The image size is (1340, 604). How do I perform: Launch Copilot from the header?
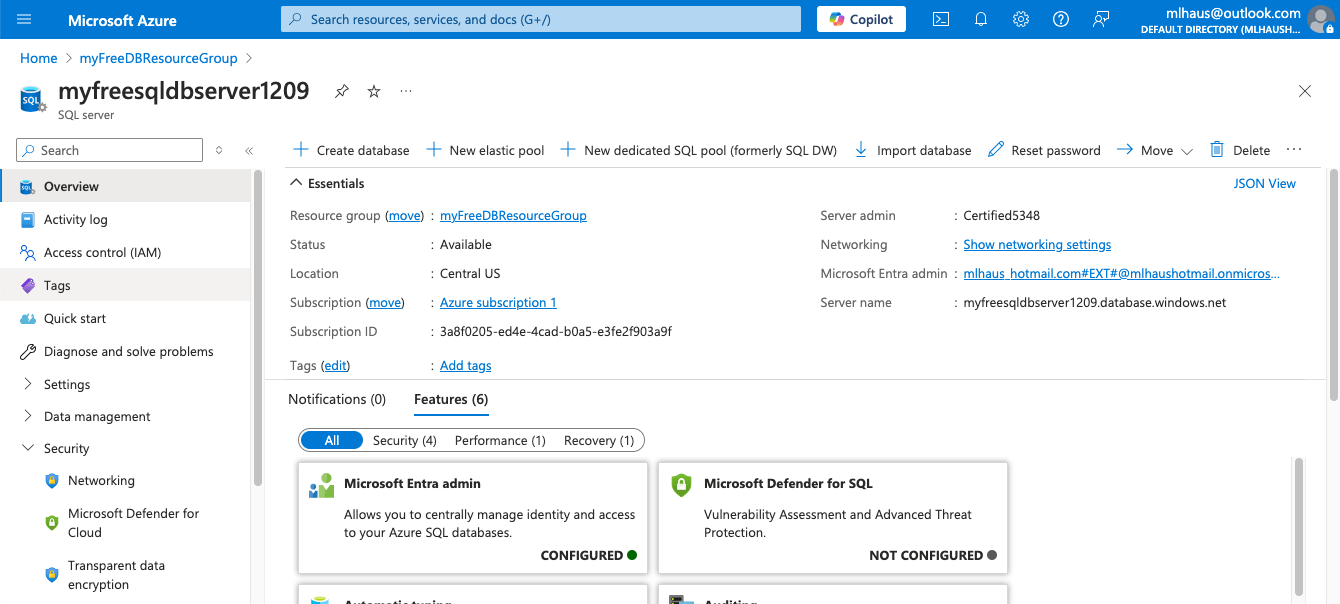pyautogui.click(x=862, y=19)
